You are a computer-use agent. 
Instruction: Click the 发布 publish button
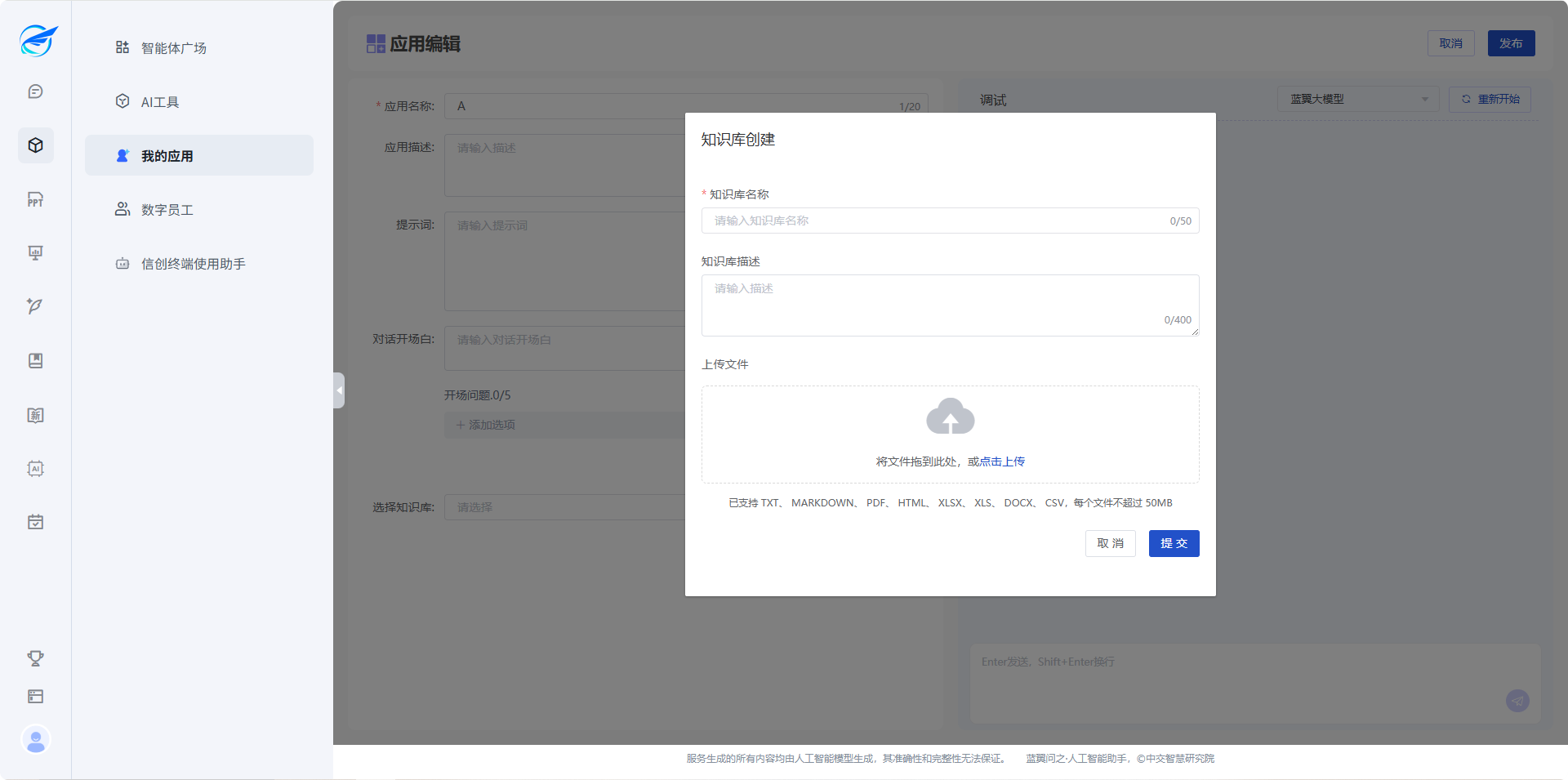click(1511, 43)
